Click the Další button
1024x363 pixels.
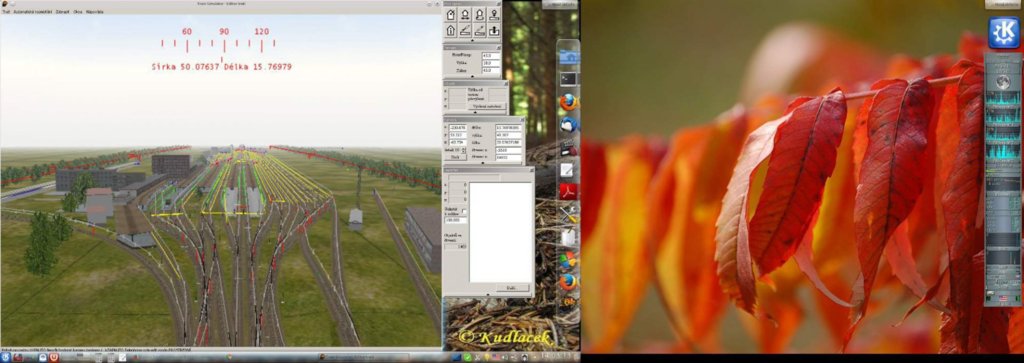[513, 287]
